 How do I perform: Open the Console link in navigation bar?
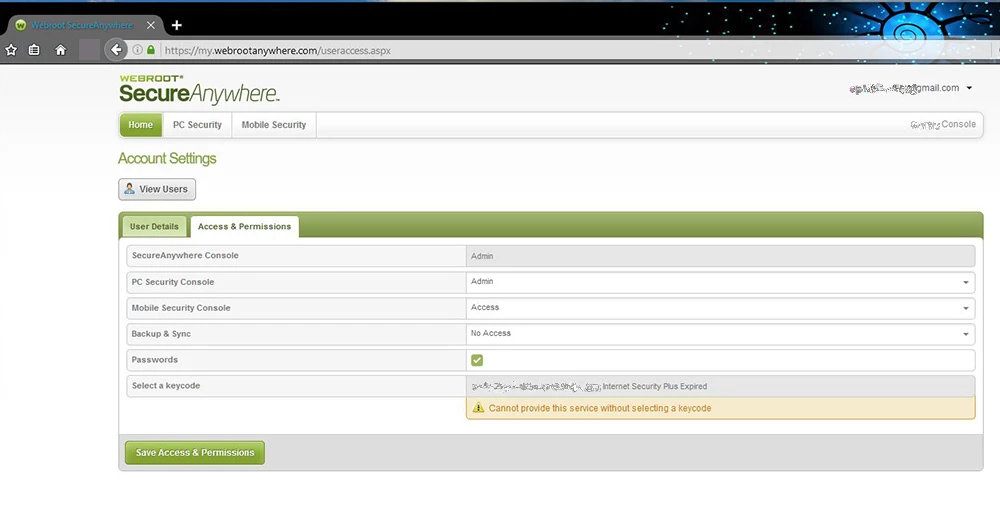click(943, 124)
